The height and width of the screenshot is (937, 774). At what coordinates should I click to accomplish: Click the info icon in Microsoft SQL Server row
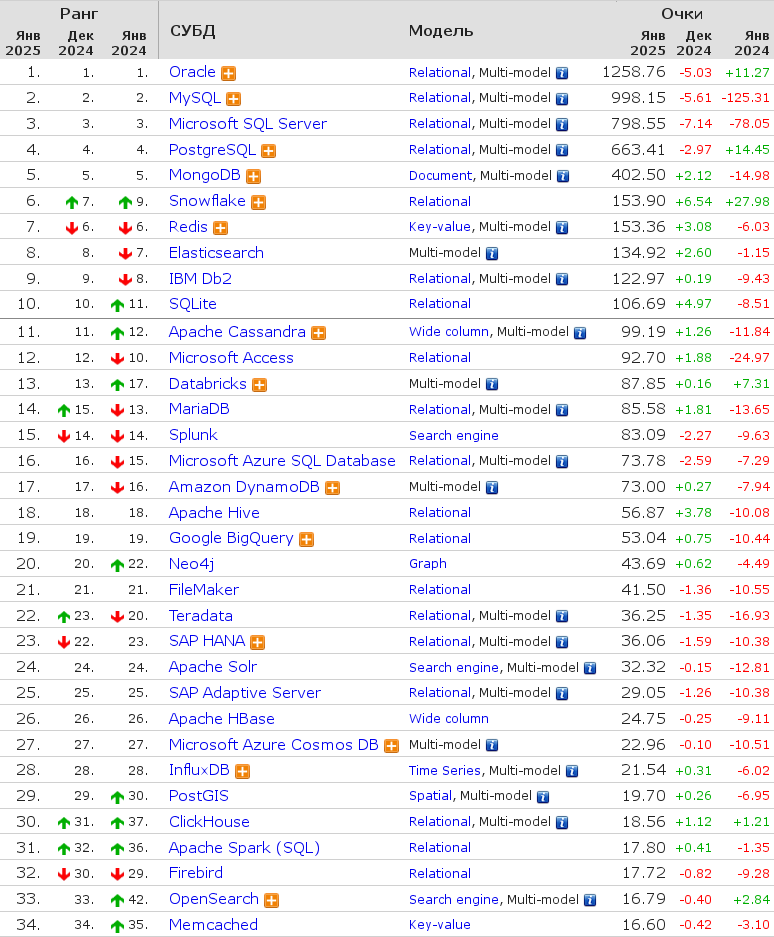click(x=562, y=125)
